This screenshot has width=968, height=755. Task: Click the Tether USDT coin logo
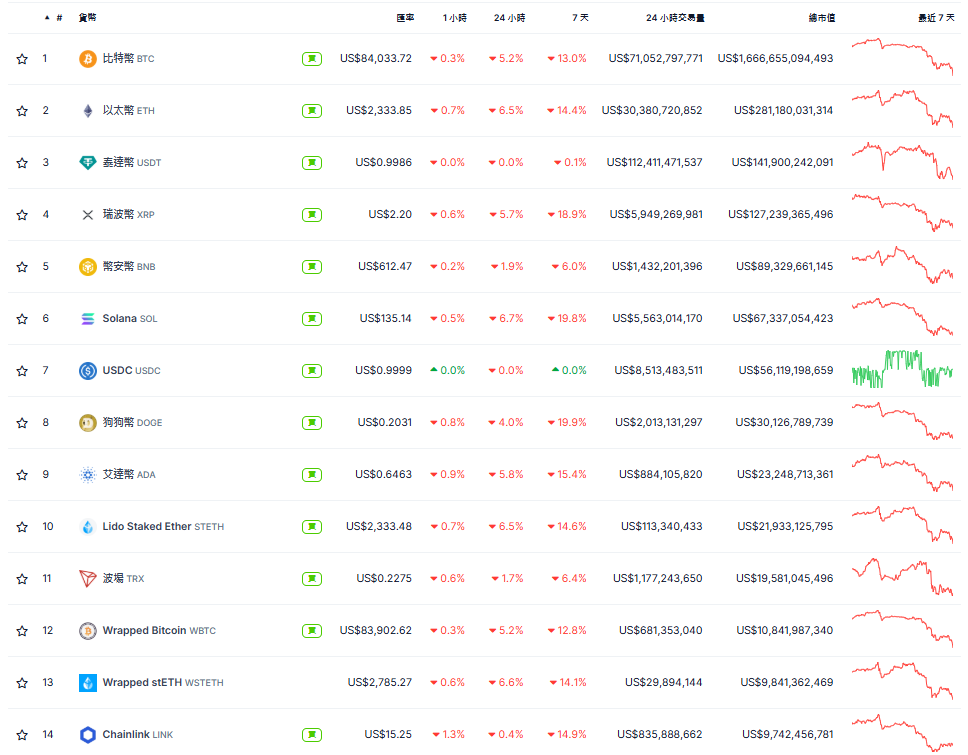88,162
